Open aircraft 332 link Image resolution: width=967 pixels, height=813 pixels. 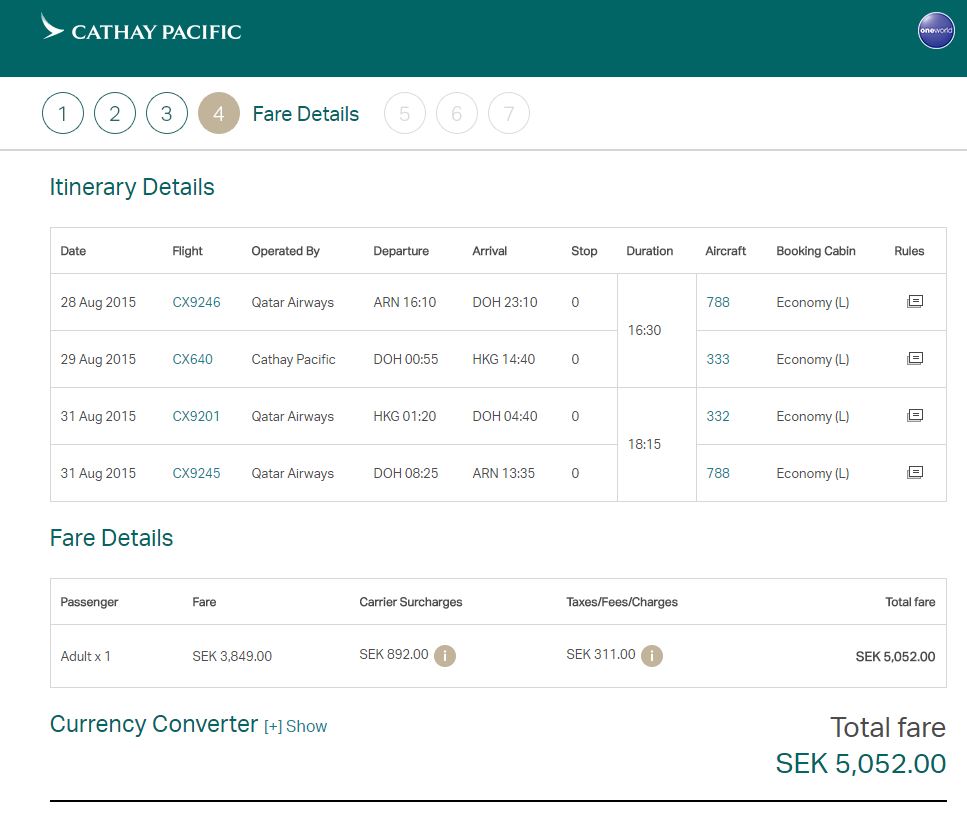718,416
